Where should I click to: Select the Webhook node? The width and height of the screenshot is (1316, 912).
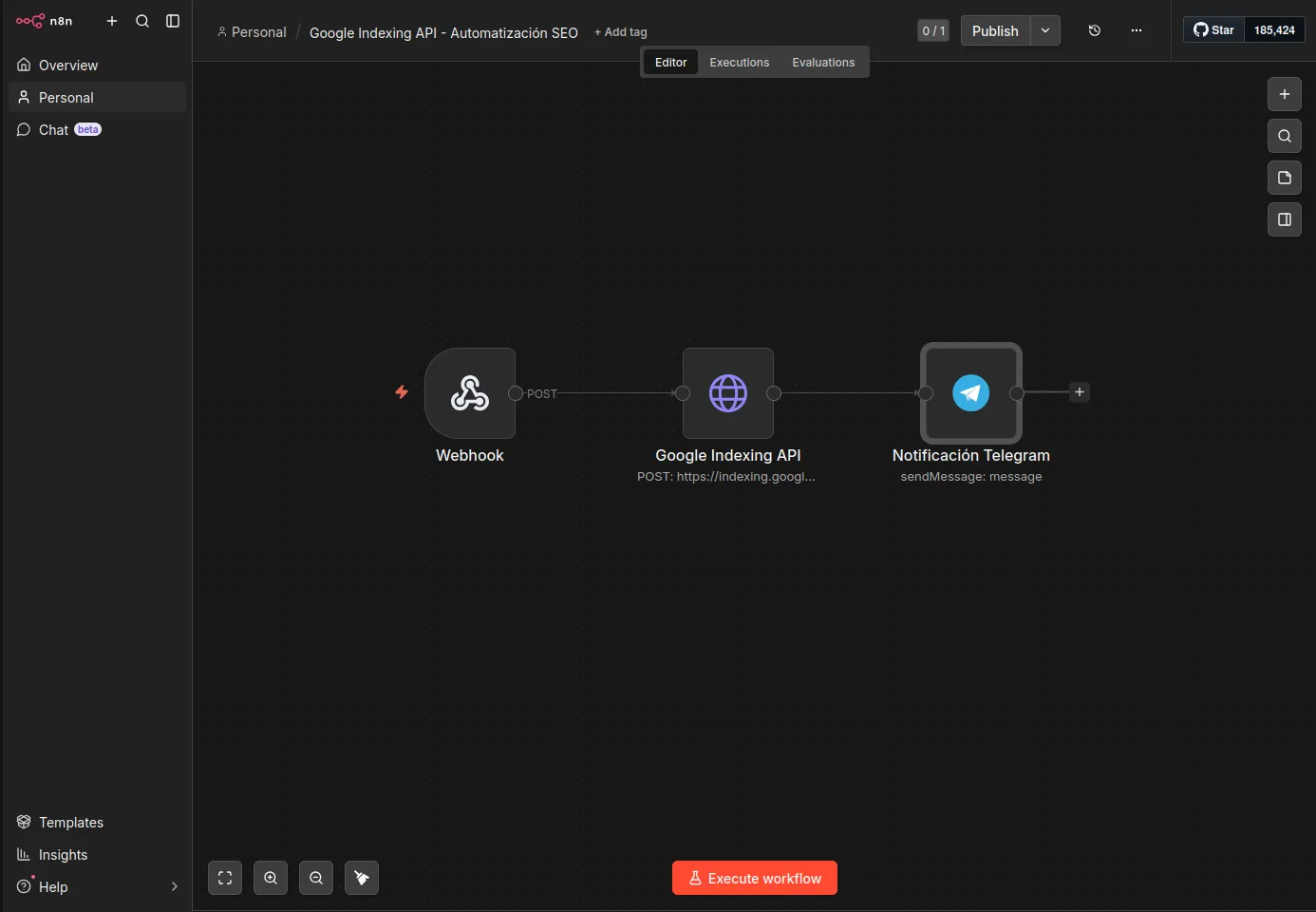[470, 393]
